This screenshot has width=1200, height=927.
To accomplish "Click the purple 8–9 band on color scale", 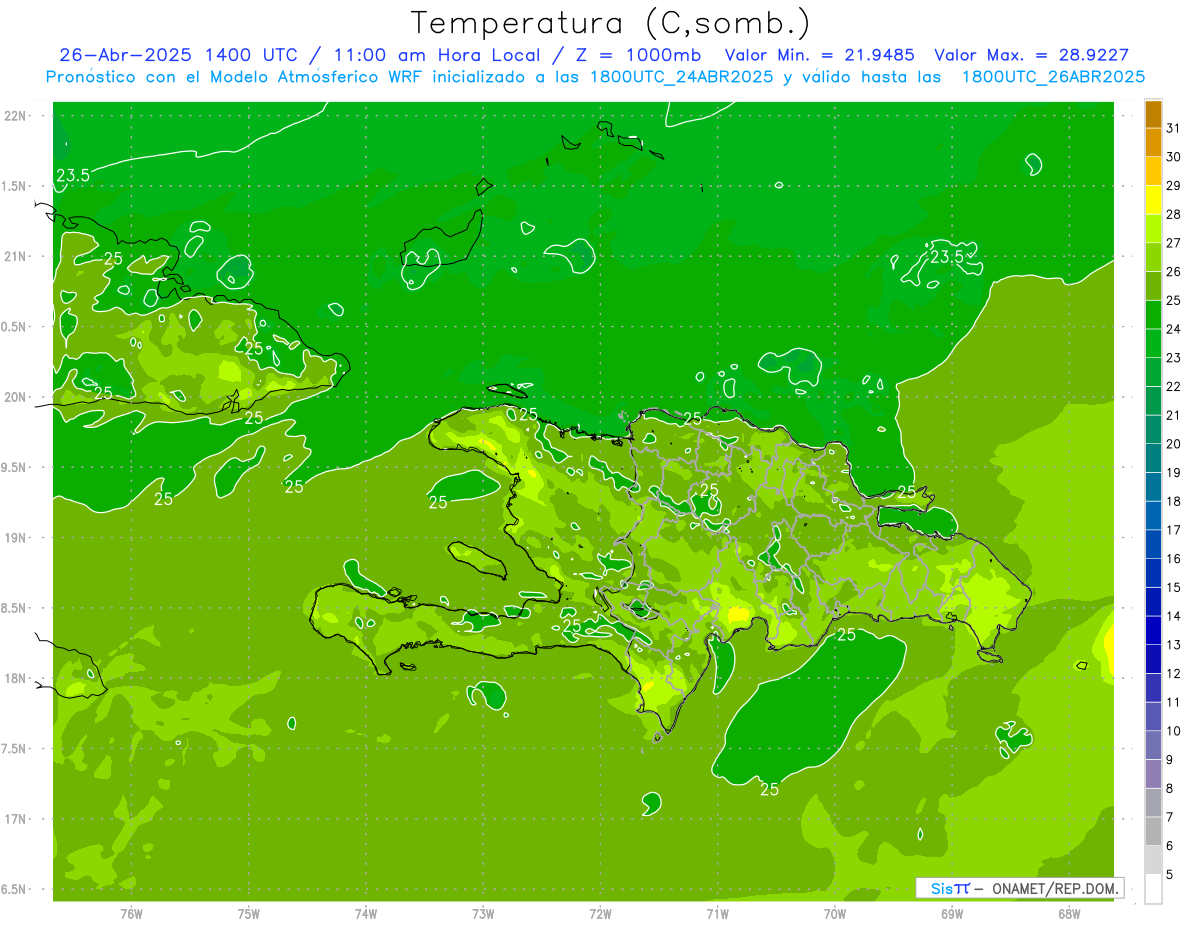I will tap(1153, 774).
